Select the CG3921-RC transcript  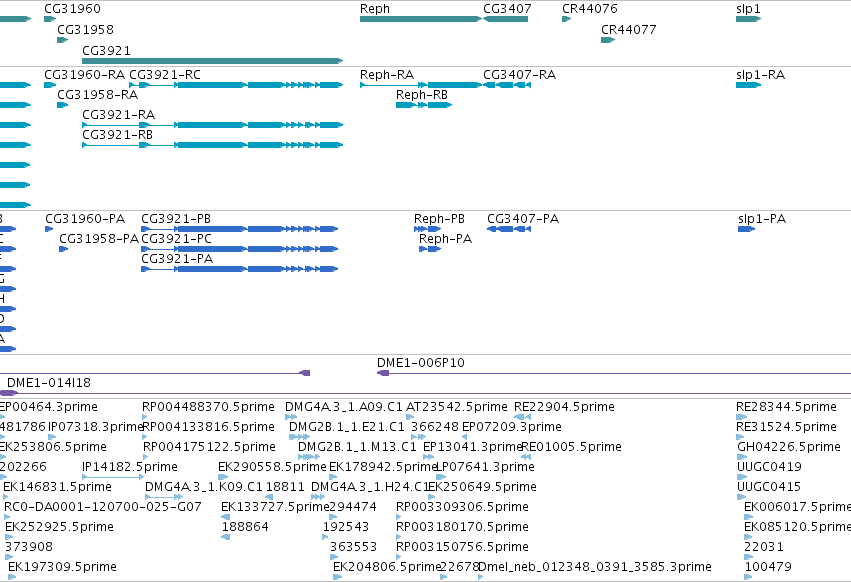coord(236,85)
